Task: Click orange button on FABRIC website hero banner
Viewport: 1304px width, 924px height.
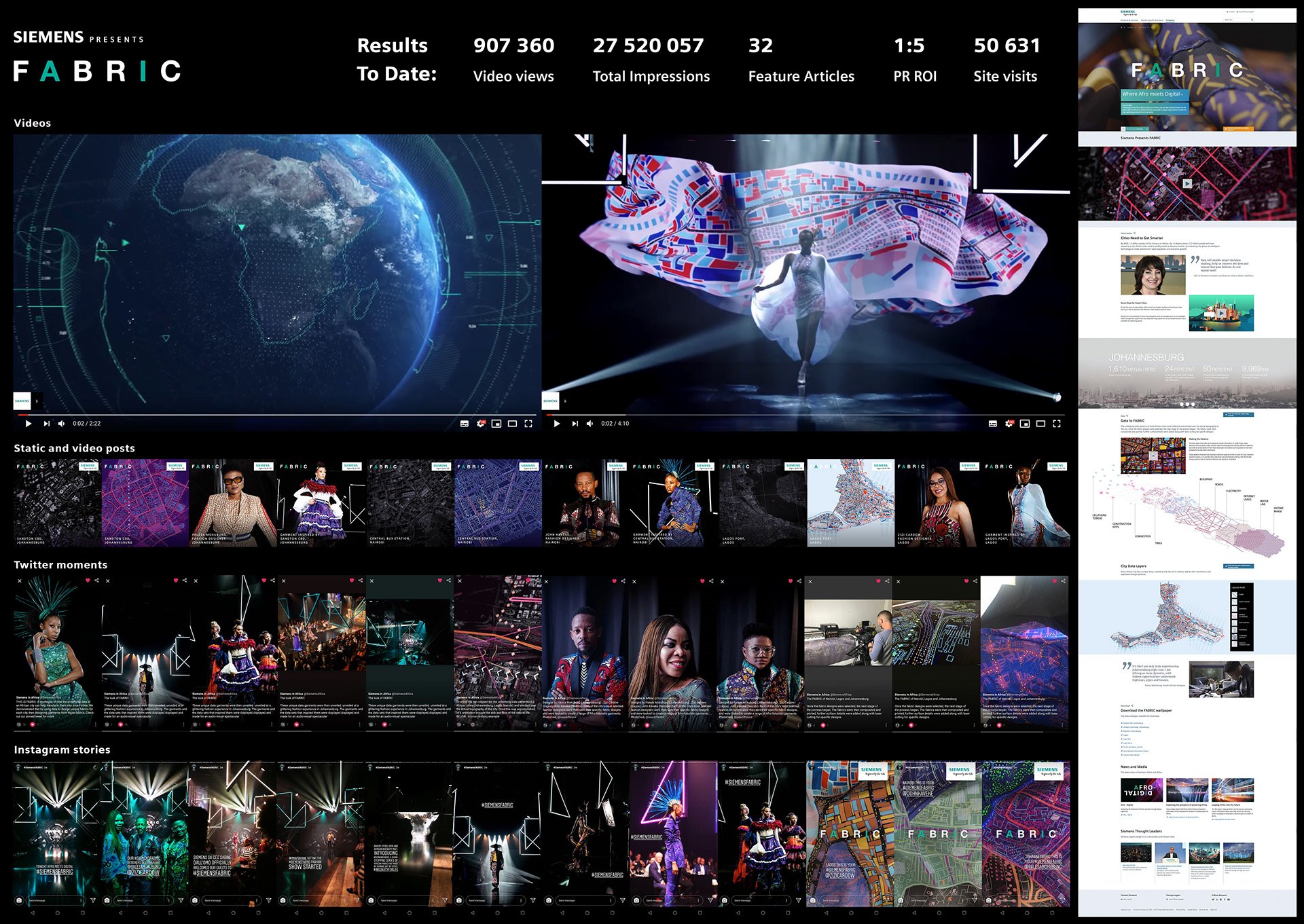Action: (x=1237, y=128)
